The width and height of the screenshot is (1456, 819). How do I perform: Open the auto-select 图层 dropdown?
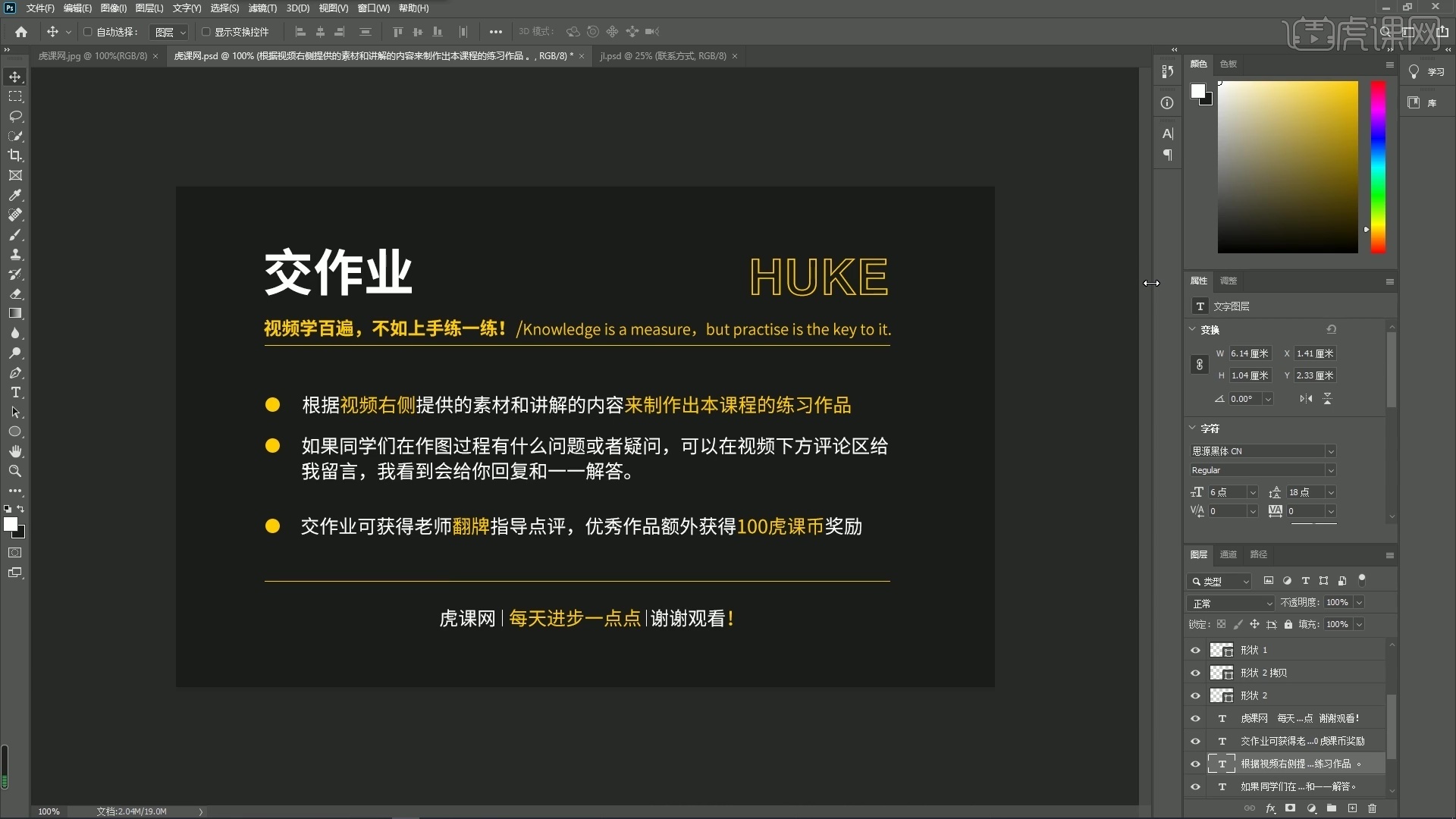[168, 32]
